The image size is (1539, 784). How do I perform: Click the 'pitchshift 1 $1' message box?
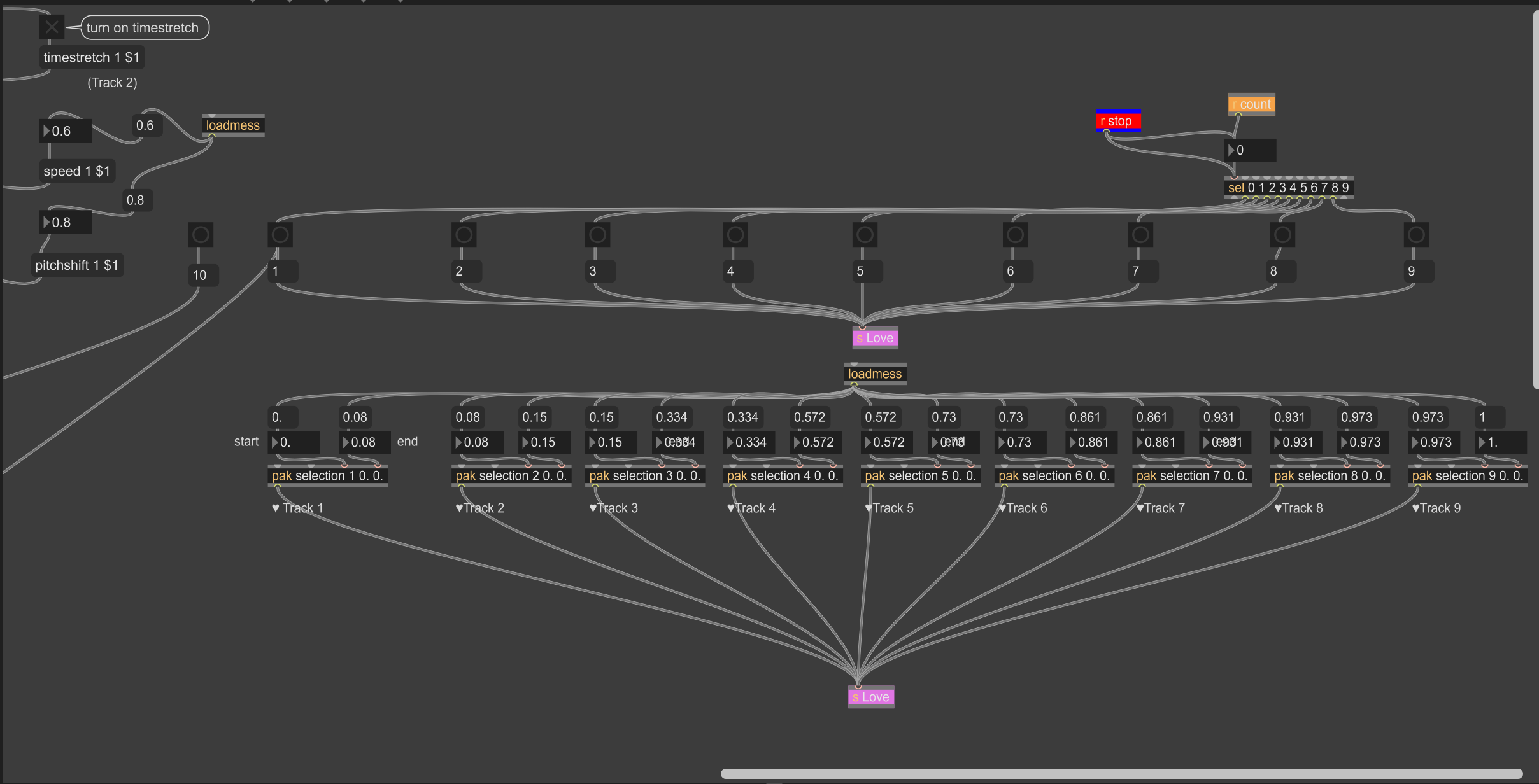click(x=77, y=265)
